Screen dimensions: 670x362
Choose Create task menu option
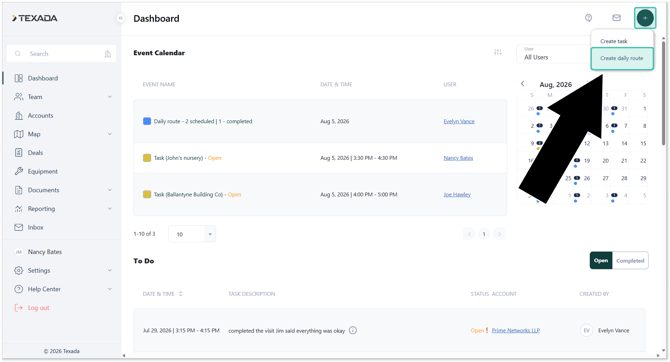pyautogui.click(x=614, y=41)
